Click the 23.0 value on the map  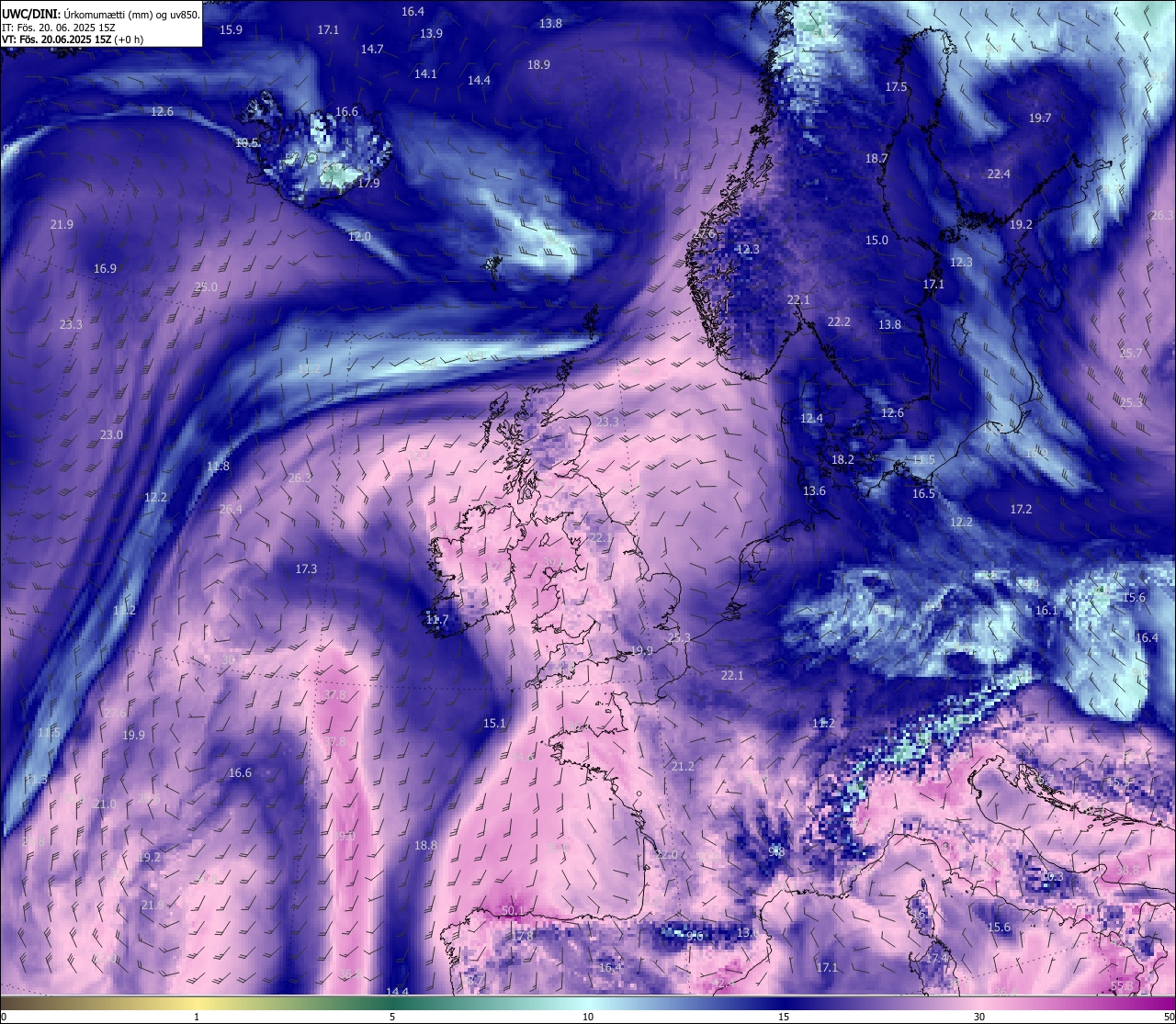[x=111, y=434]
